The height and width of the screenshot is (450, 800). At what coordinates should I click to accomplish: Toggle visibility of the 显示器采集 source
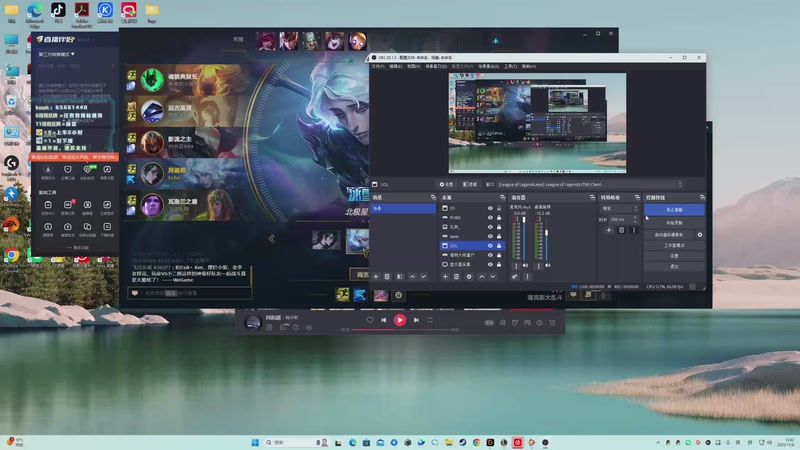(490, 264)
